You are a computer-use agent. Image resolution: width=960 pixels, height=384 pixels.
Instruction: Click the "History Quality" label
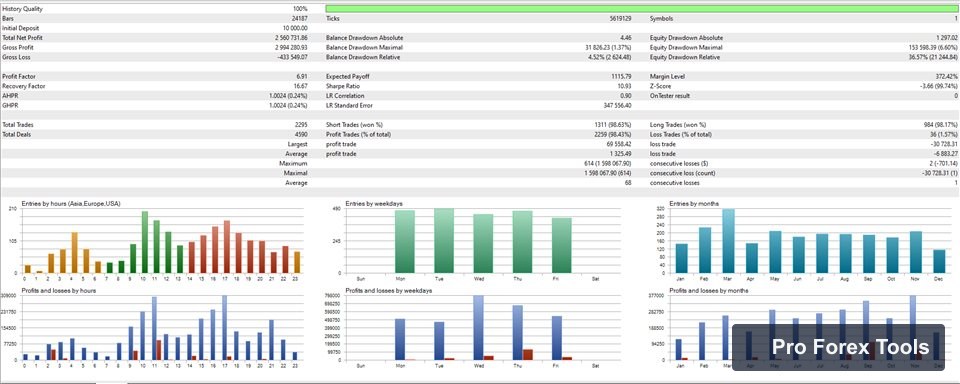[23, 9]
